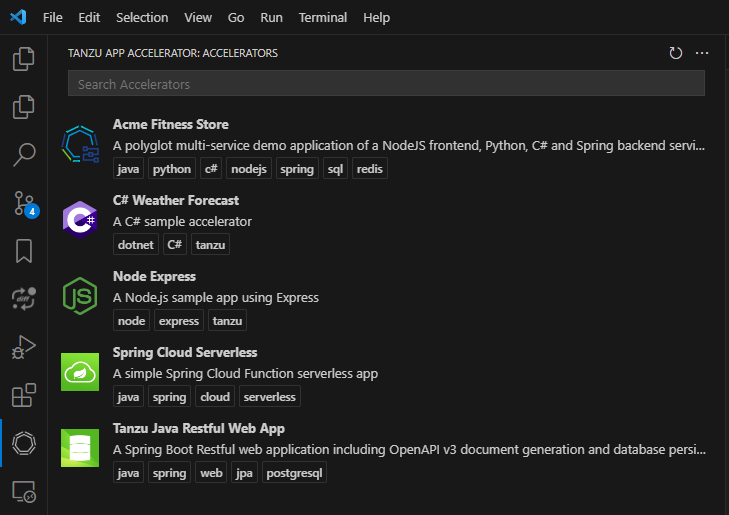The width and height of the screenshot is (729, 515).
Task: Click the dotnet tag
Action: coord(136,244)
